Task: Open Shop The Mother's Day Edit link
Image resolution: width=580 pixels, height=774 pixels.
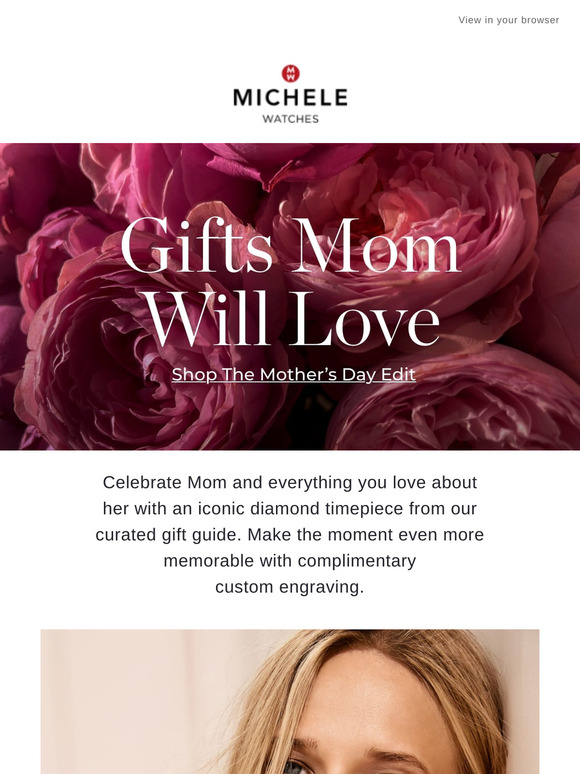Action: 294,374
